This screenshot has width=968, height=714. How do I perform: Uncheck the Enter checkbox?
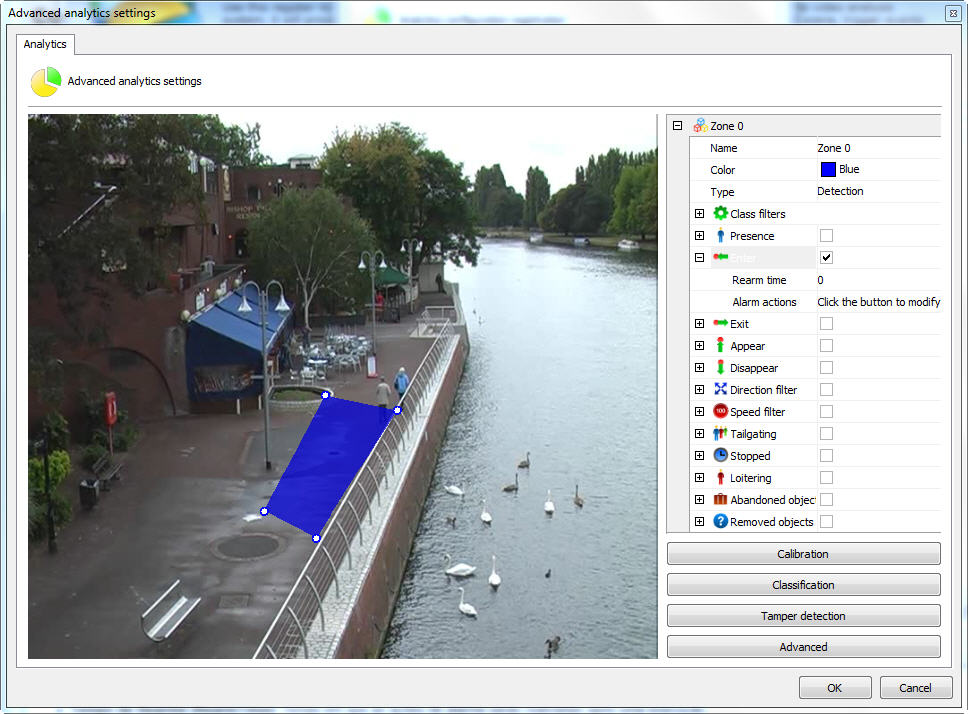[x=826, y=257]
